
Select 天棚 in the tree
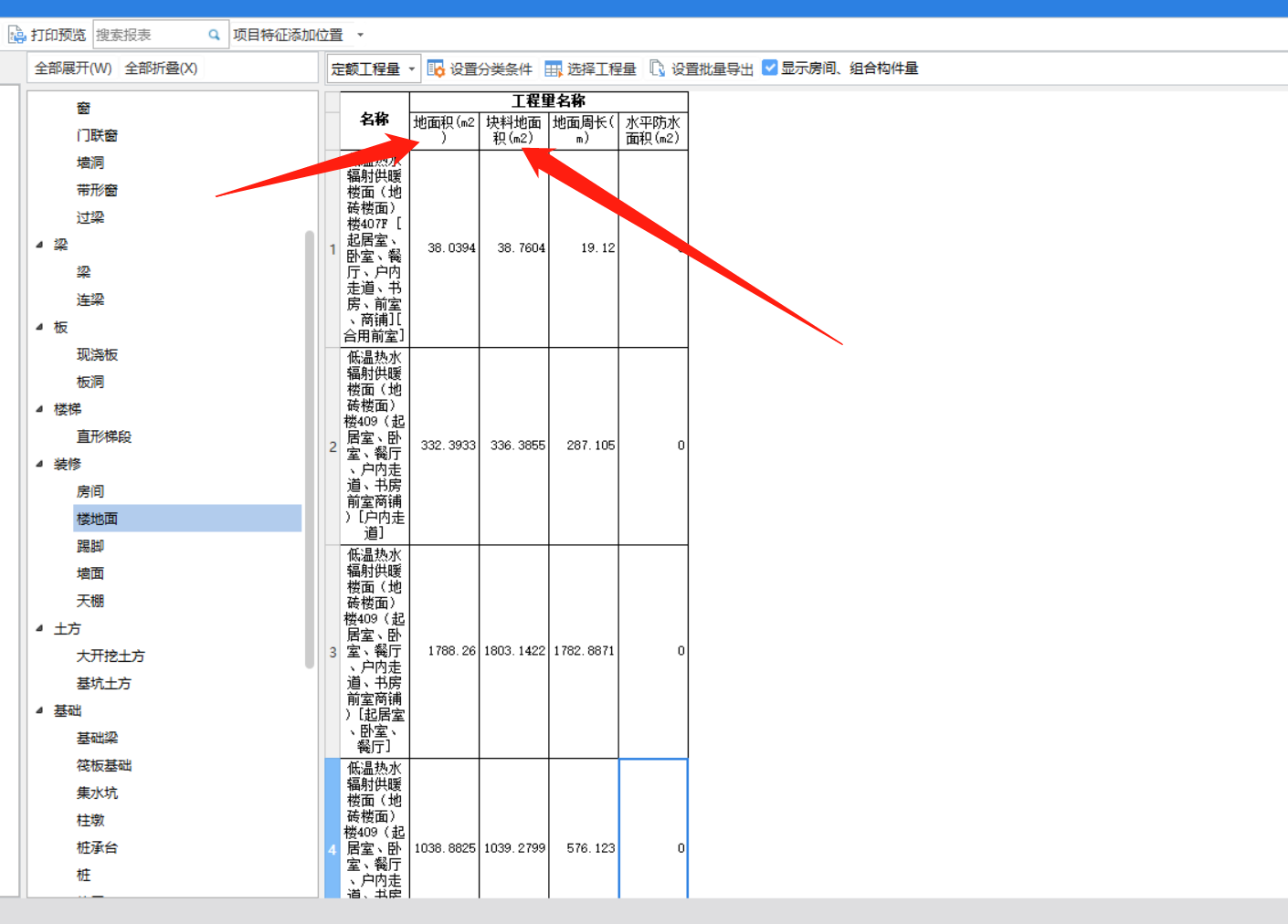90,601
